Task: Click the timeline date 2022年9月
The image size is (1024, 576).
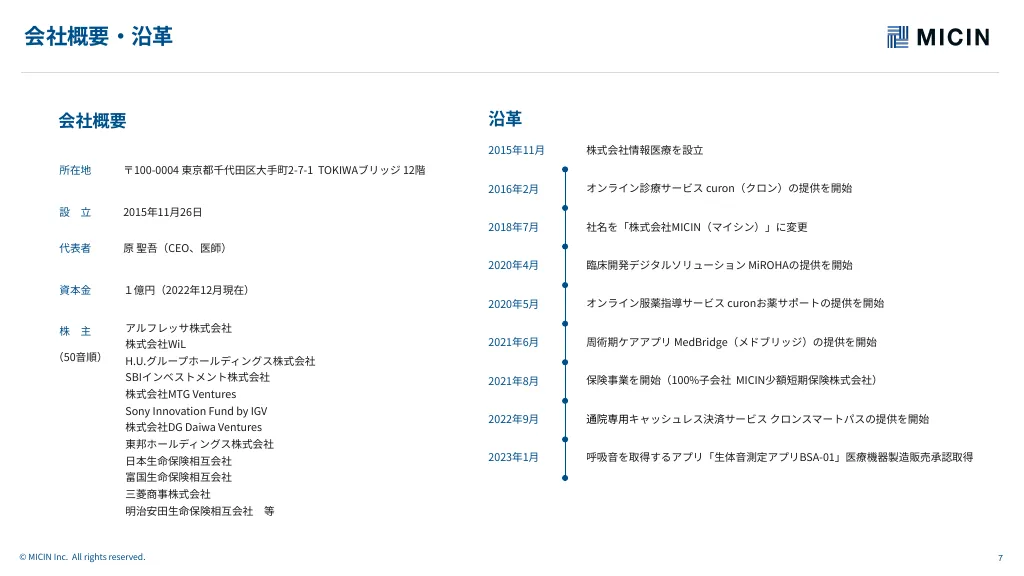Action: click(513, 419)
